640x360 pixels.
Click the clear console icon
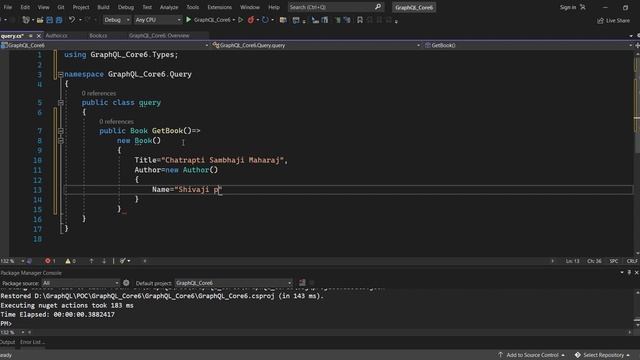point(302,282)
